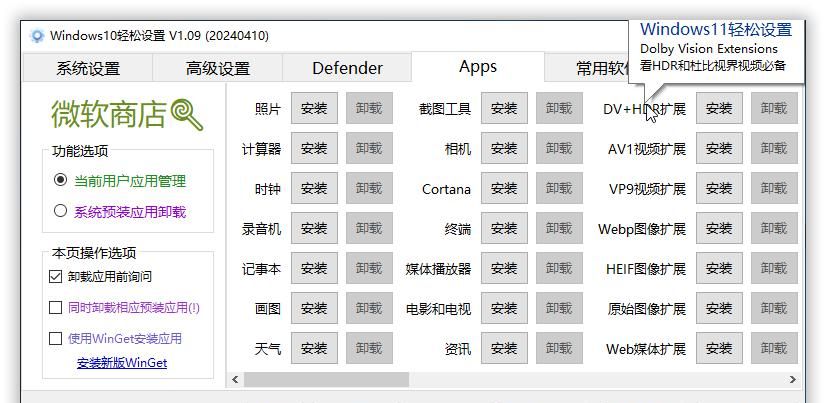Install the 相机 app
This screenshot has width=826, height=403.
pyautogui.click(x=504, y=149)
